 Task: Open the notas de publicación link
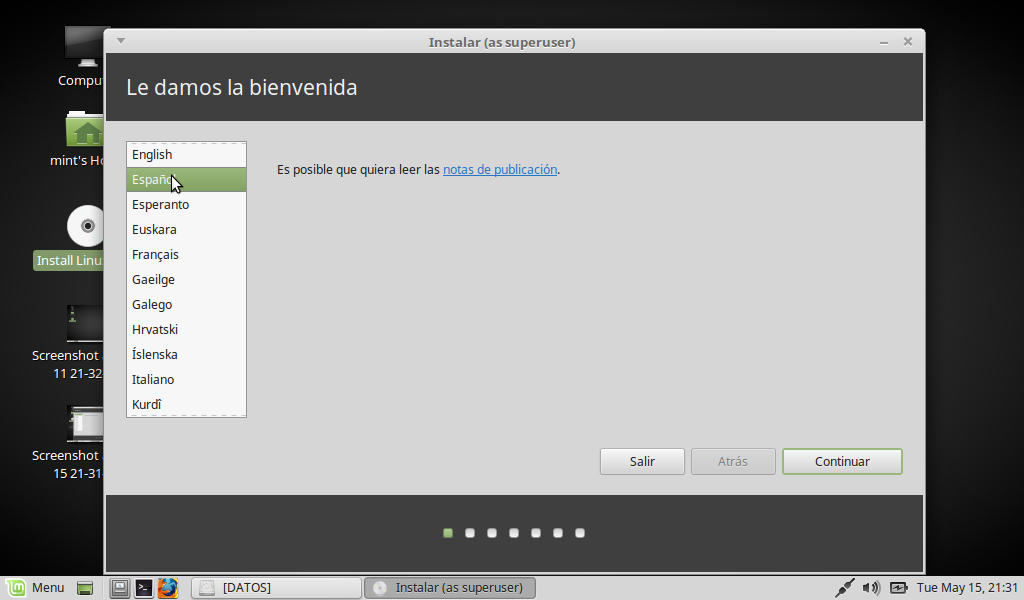[499, 170]
